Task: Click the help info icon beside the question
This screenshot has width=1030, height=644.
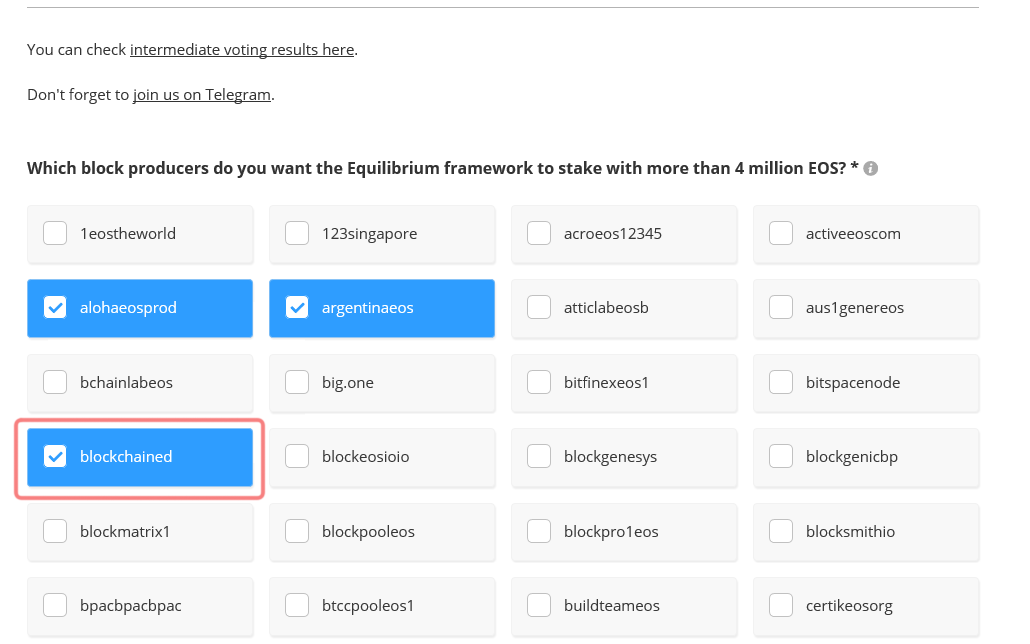Action: (x=871, y=169)
